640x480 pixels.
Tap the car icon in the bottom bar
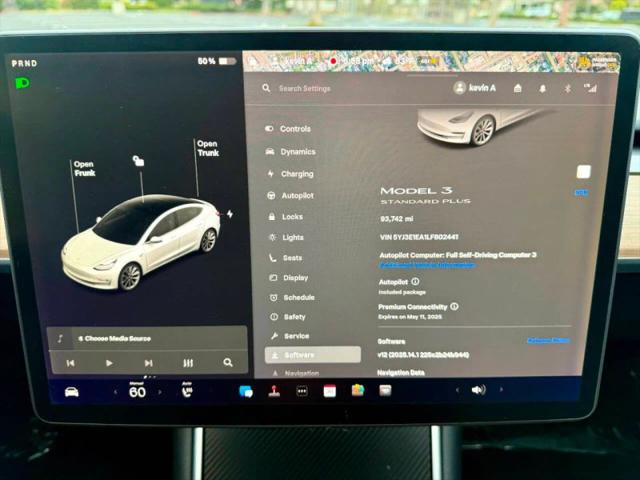coord(72,392)
